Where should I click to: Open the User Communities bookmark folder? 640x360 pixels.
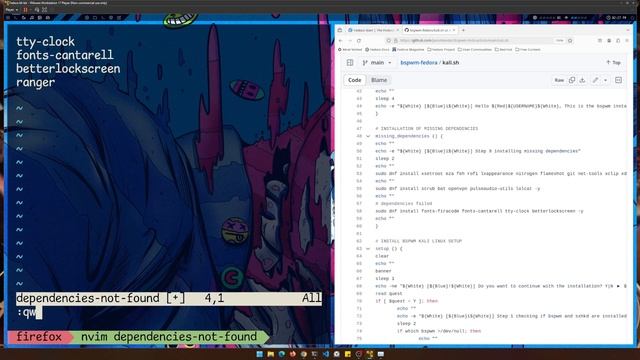click(475, 49)
